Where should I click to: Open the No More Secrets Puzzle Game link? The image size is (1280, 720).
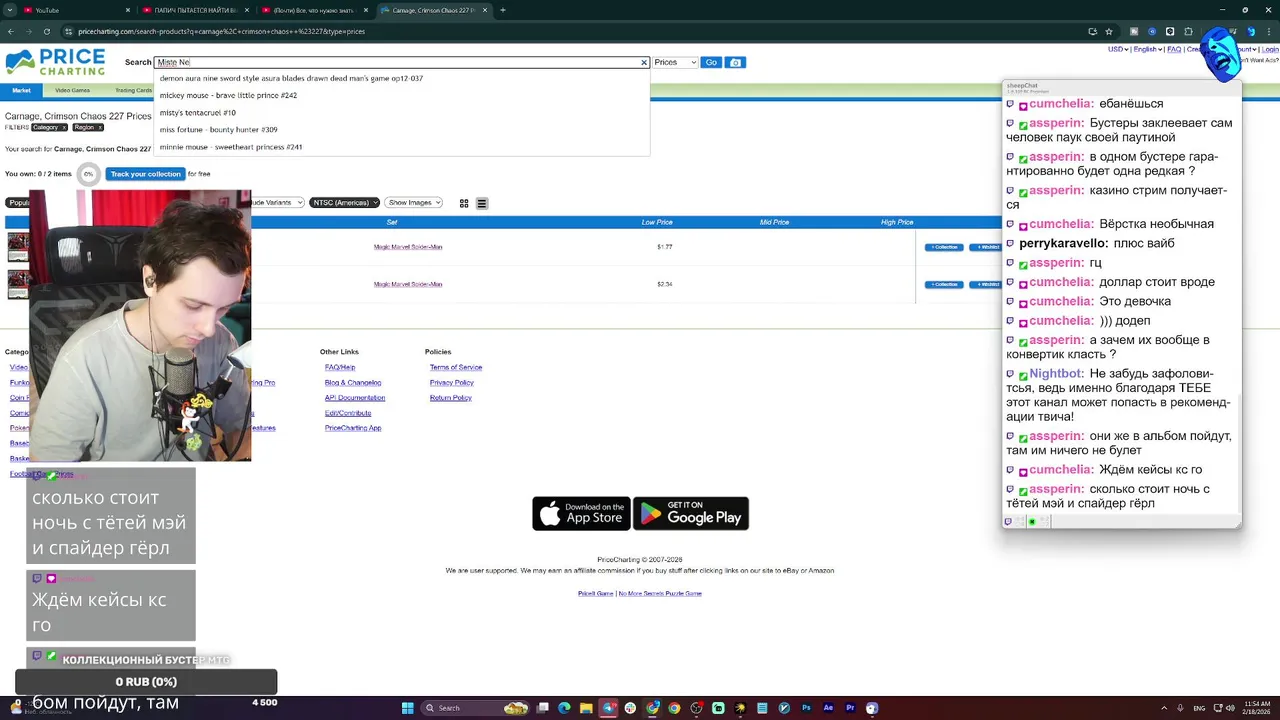[660, 593]
